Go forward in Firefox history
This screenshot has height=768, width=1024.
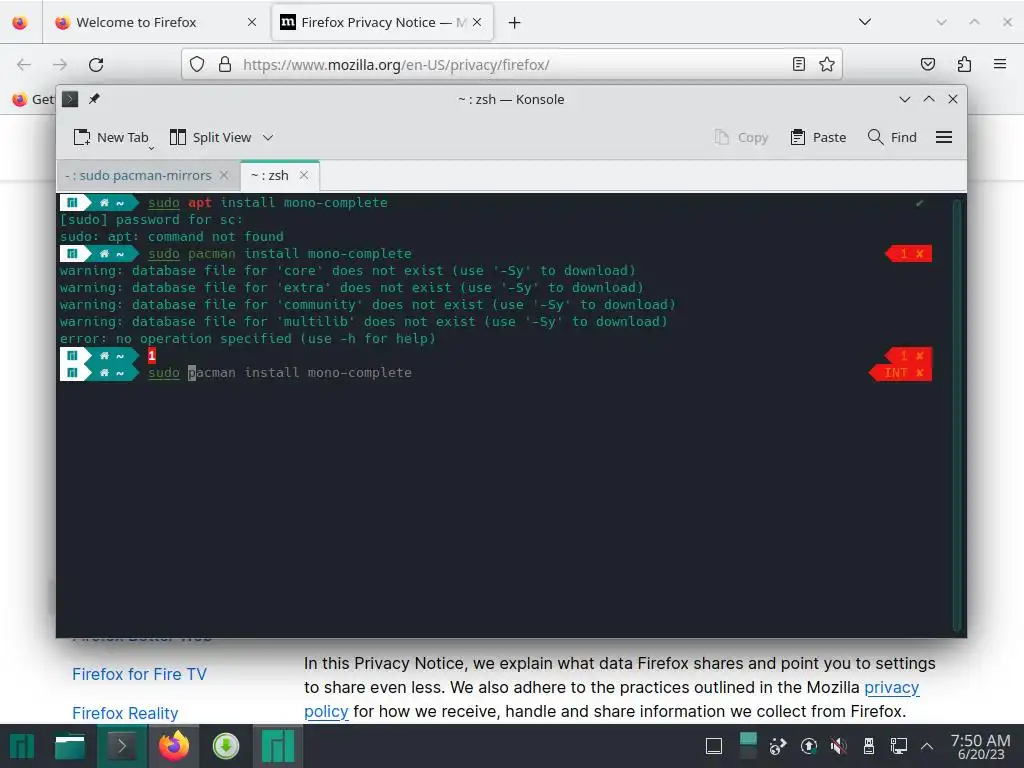(x=60, y=65)
